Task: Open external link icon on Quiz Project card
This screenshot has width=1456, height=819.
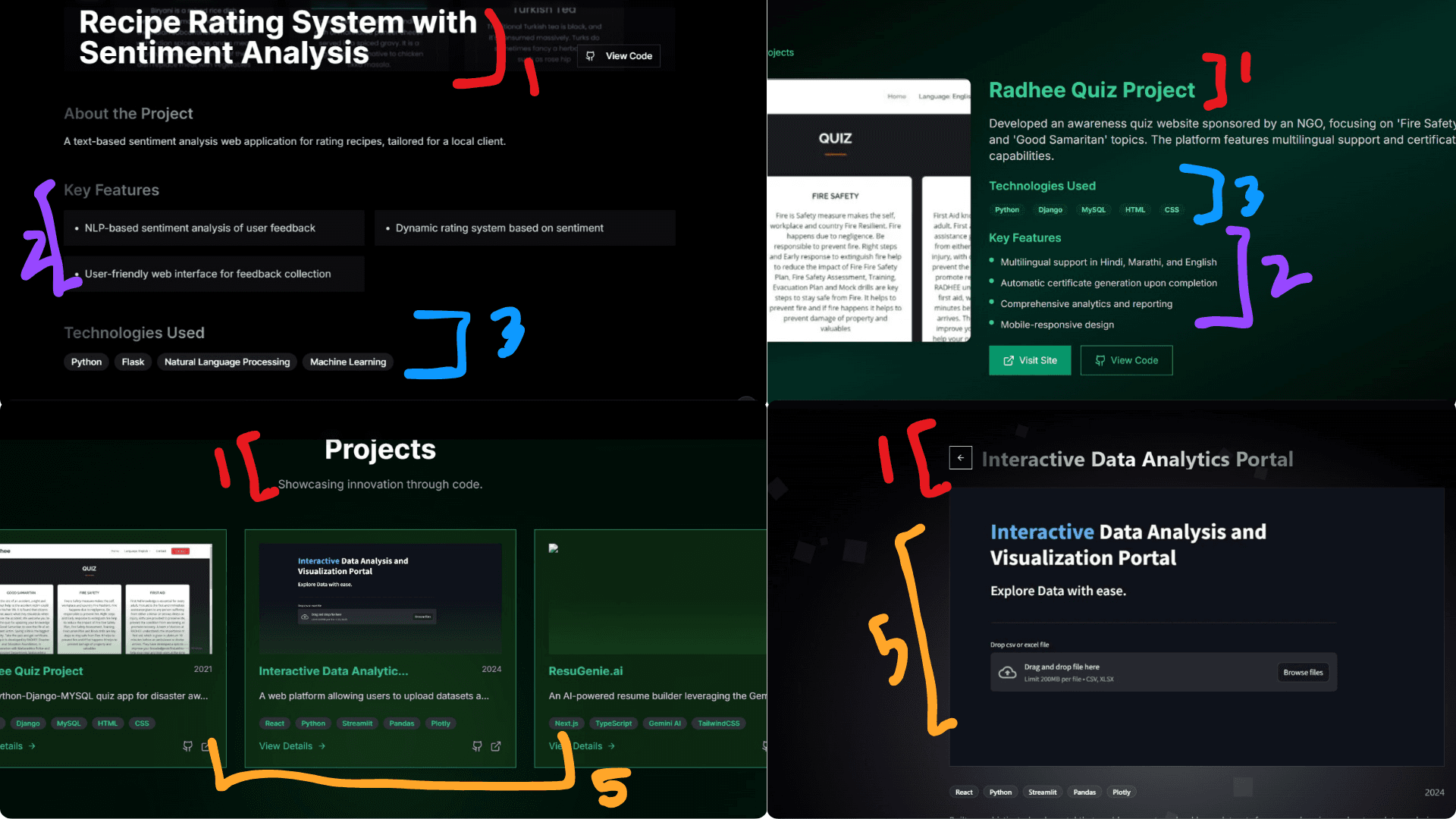Action: pos(206,746)
